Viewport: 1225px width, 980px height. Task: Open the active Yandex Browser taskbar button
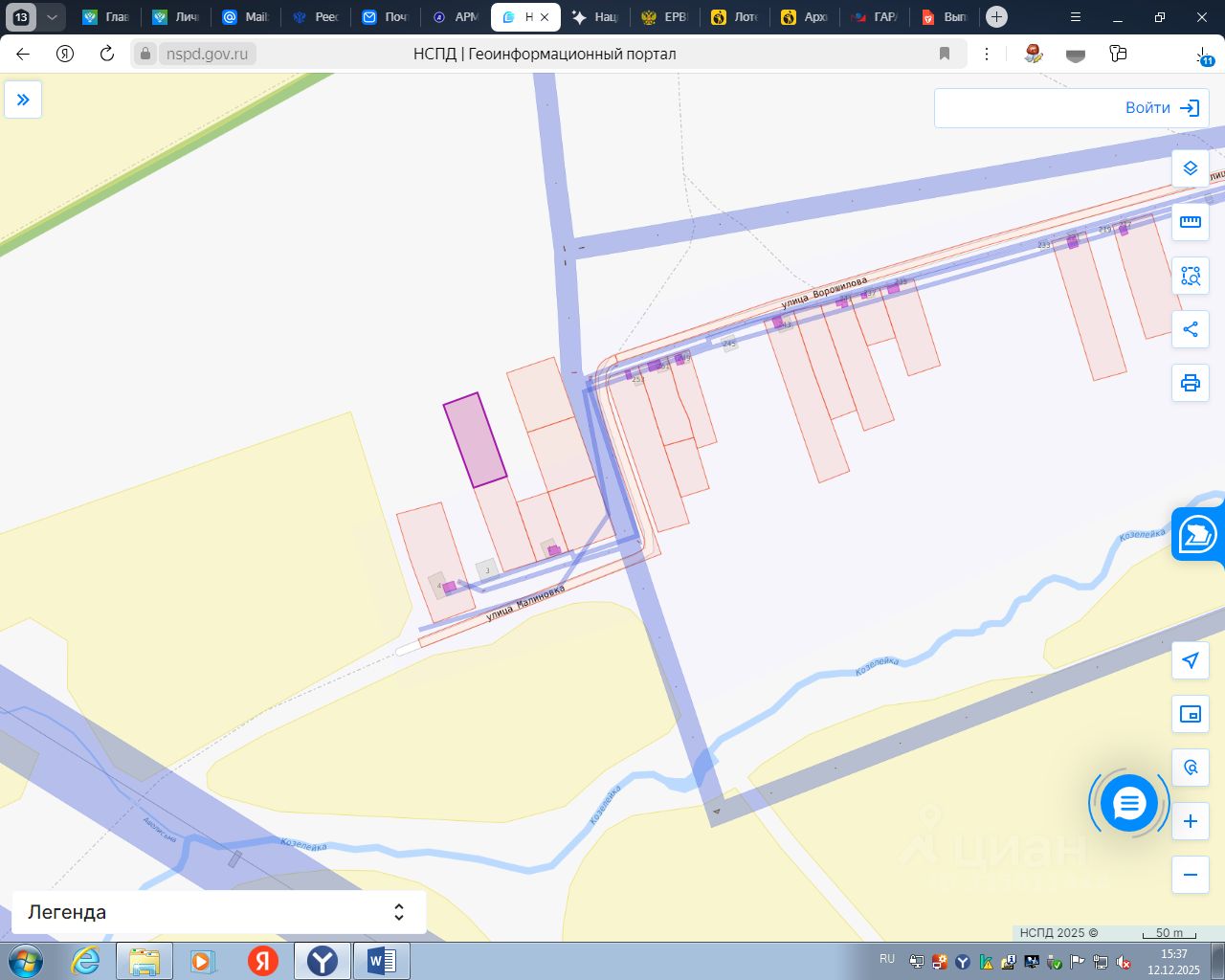click(x=323, y=961)
